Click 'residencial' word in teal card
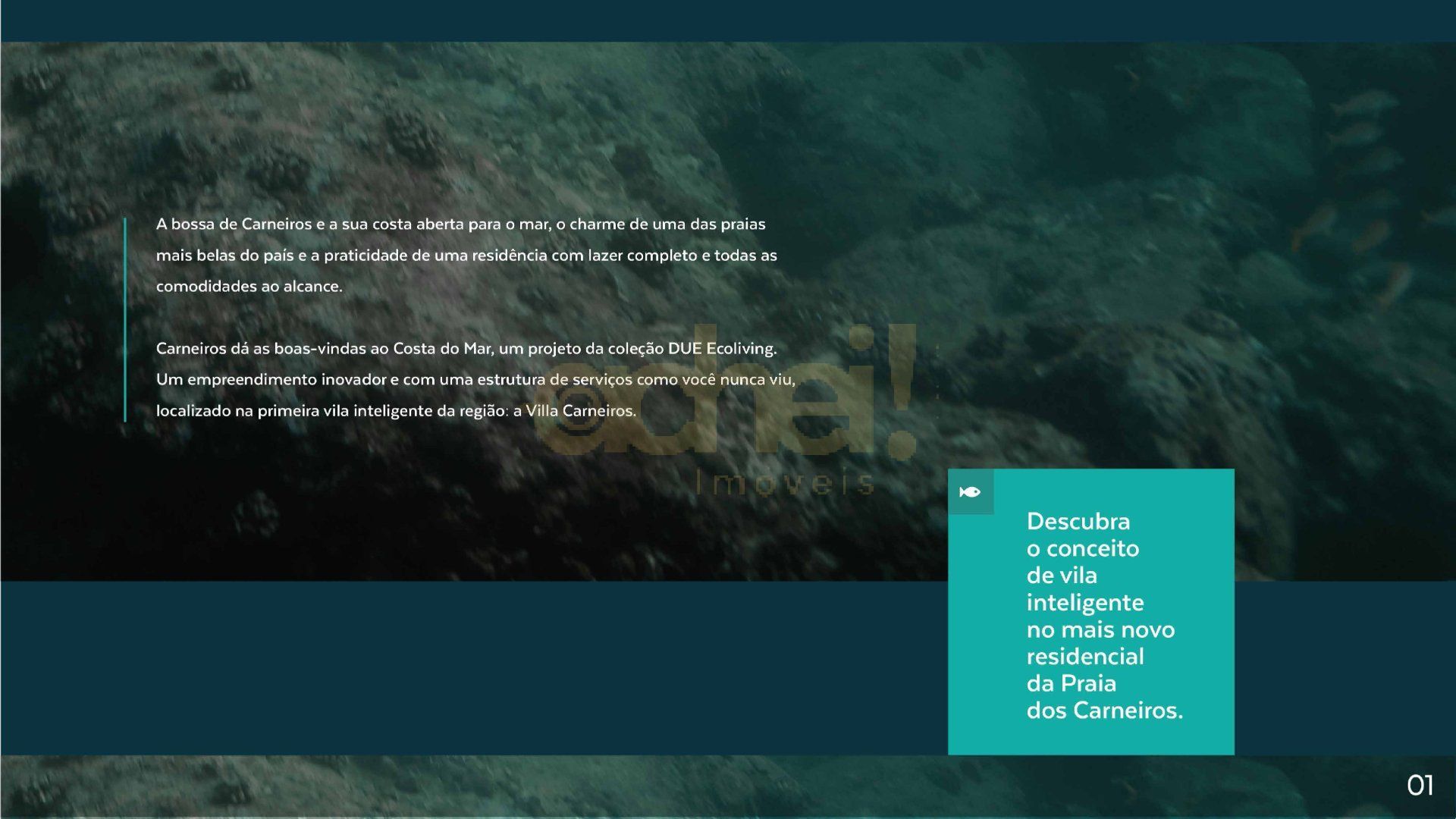1456x819 pixels. click(1084, 657)
